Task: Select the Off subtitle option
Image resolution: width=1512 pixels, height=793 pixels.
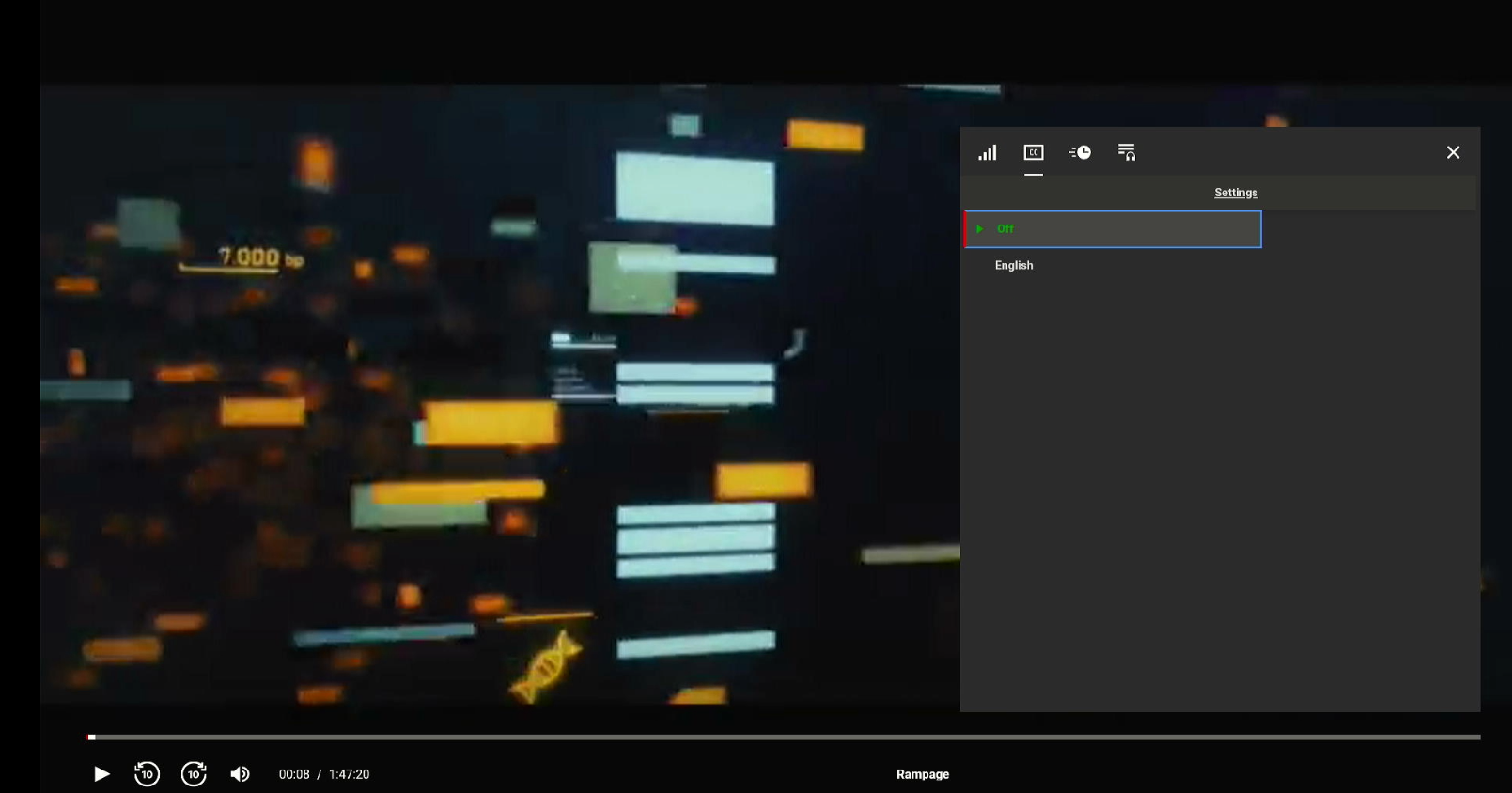Action: 1113,229
